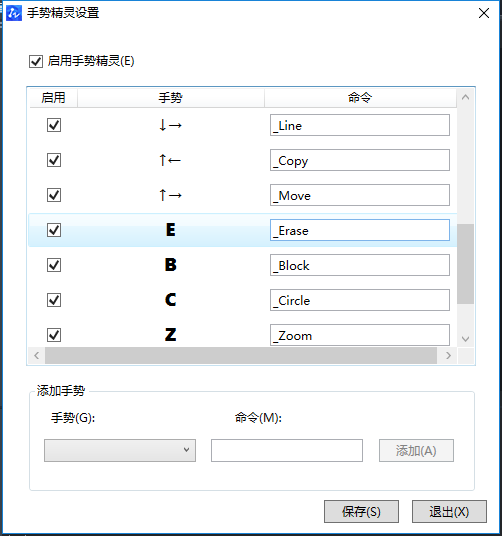Image resolution: width=502 pixels, height=536 pixels.
Task: Uncheck the enable box for _Circle gesture
Action: coord(54,300)
